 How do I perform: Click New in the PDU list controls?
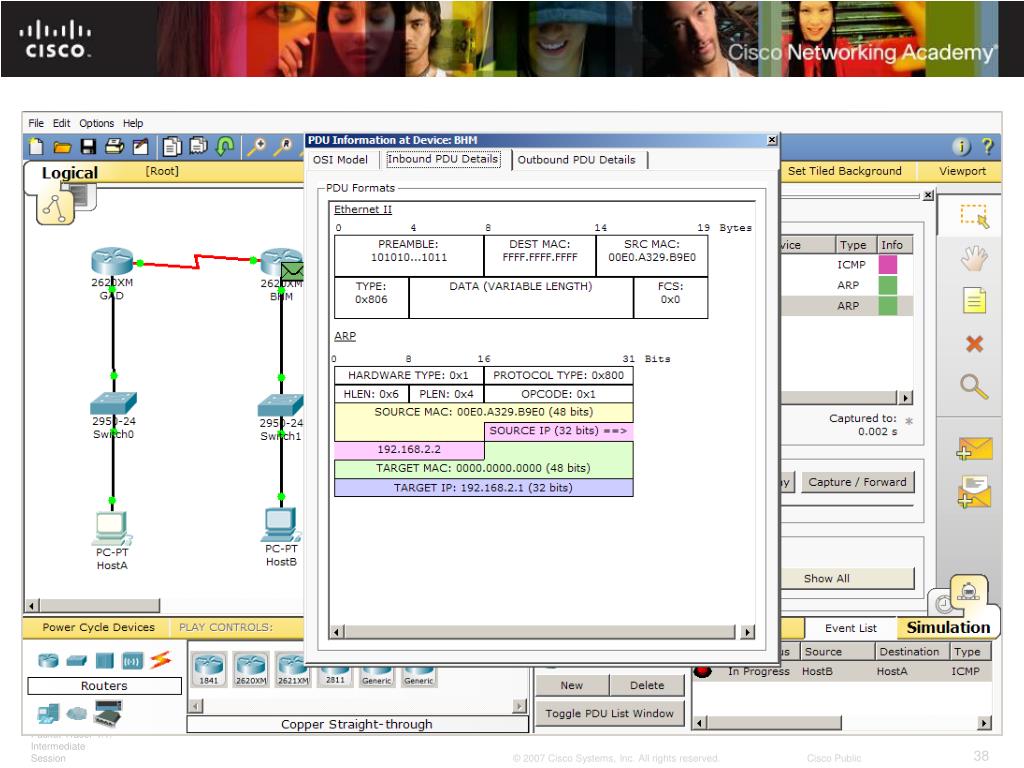pyautogui.click(x=572, y=685)
